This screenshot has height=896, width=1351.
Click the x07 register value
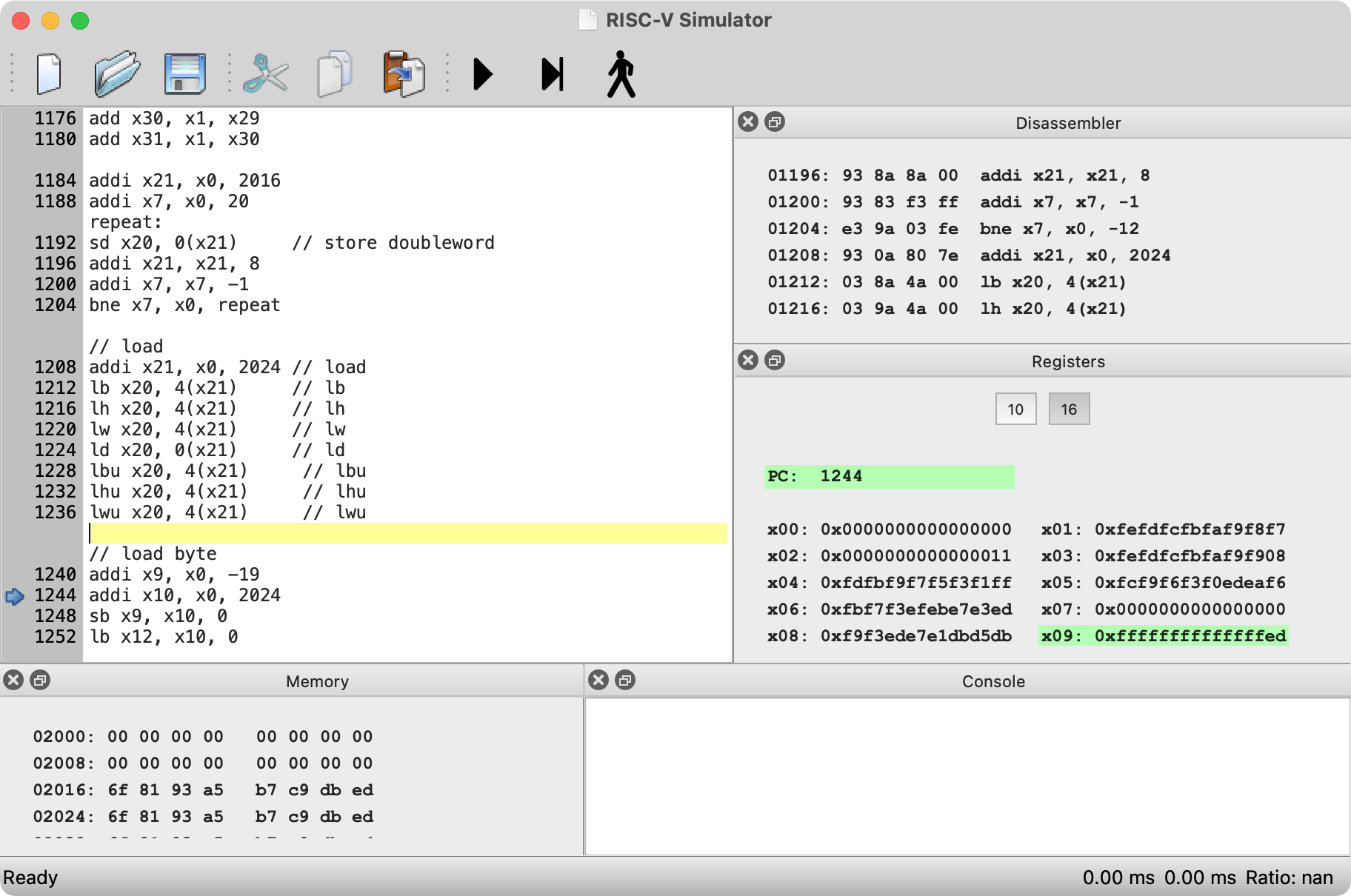(x=1190, y=609)
